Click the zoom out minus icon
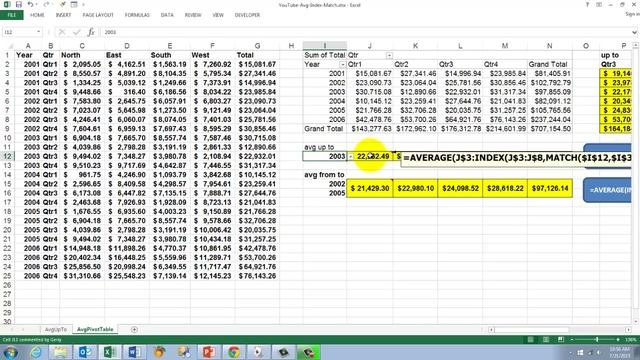This screenshot has width=640, height=360. click(x=572, y=340)
